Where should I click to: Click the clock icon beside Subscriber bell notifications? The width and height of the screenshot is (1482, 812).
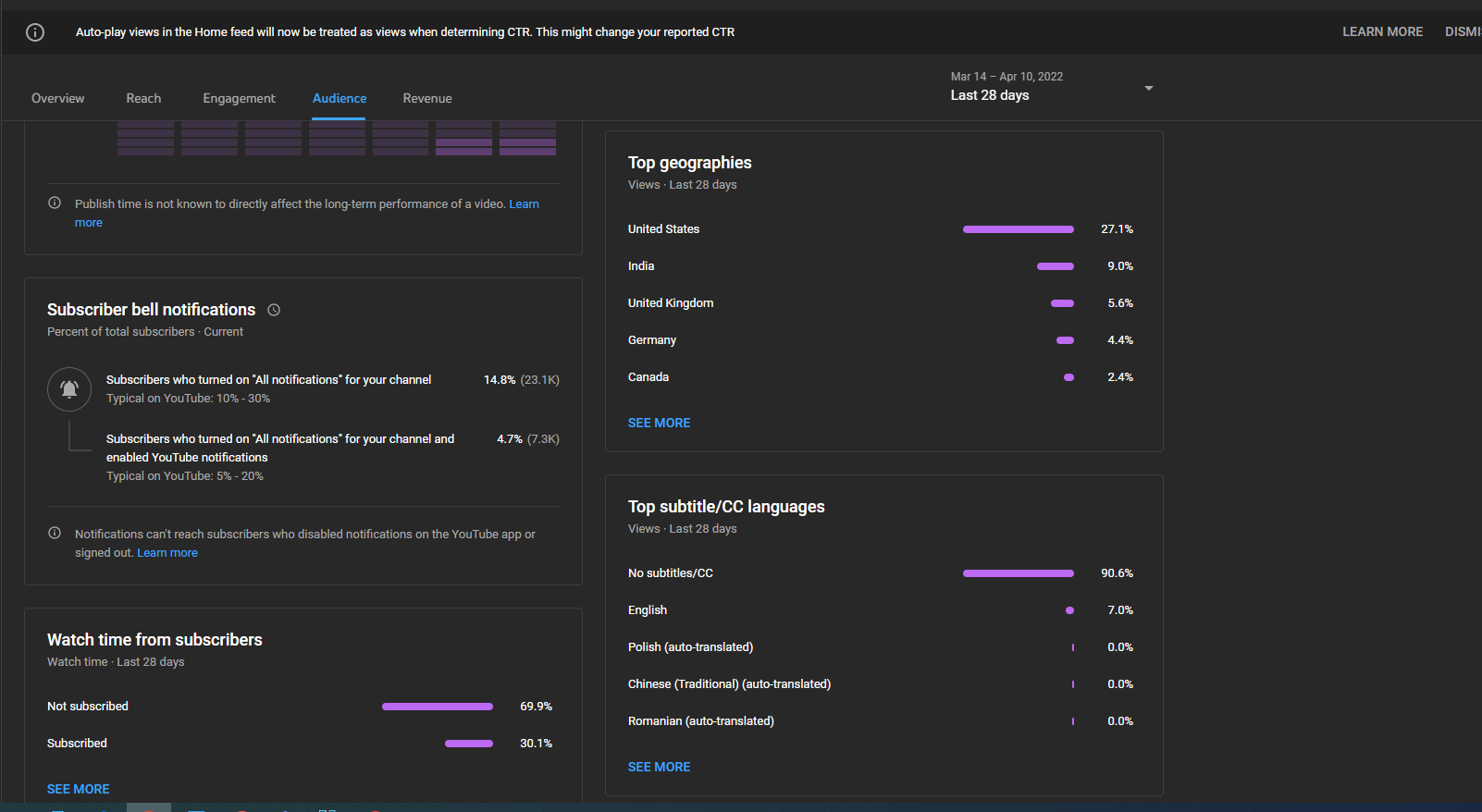[274, 310]
